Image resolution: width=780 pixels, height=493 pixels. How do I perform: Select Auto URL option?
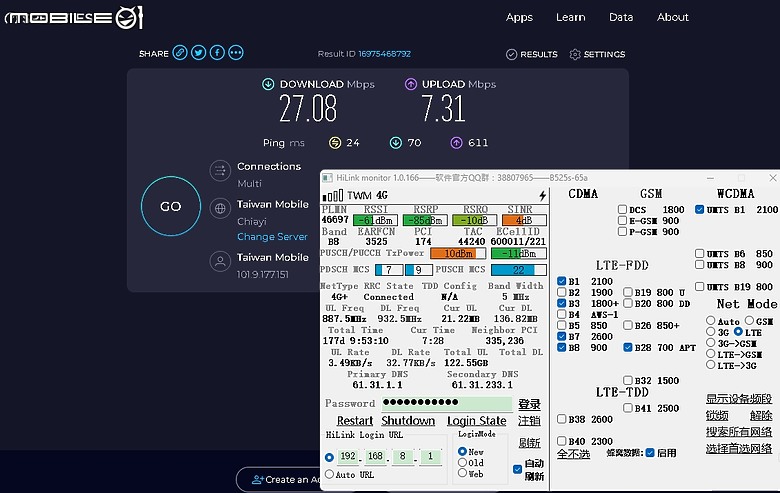pyautogui.click(x=329, y=474)
